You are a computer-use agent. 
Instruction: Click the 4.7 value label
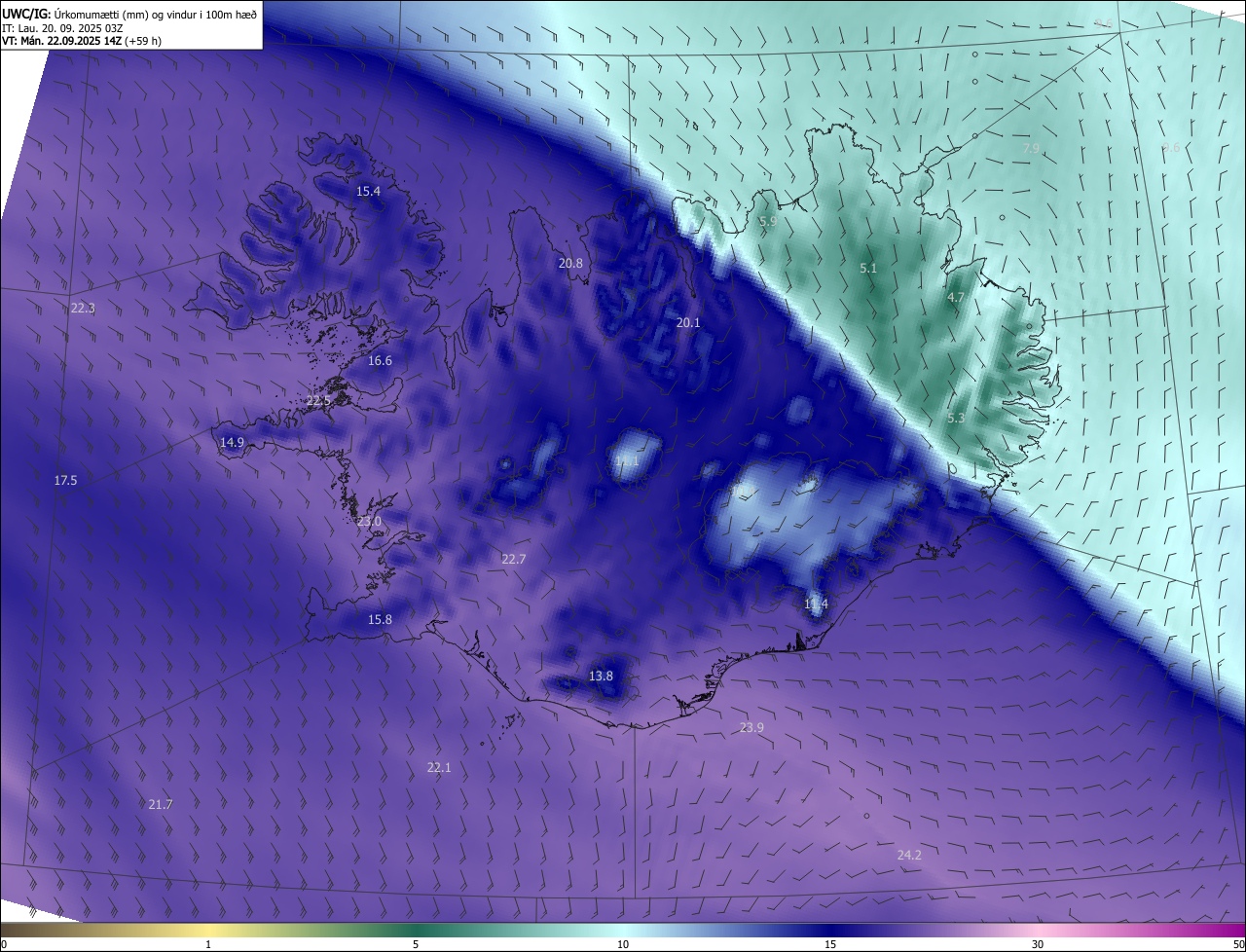click(x=955, y=298)
